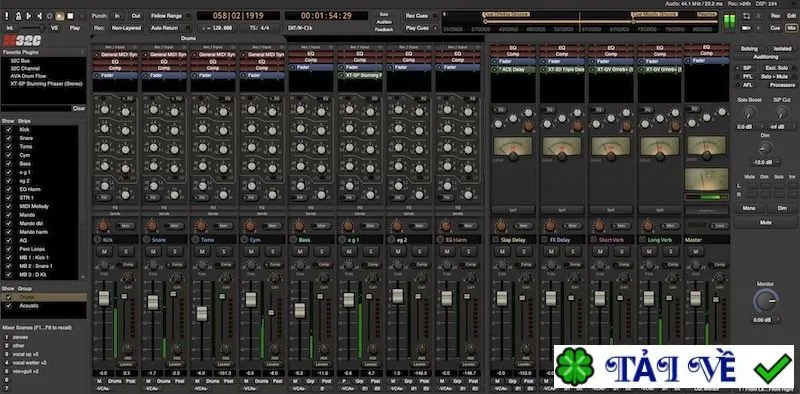Solo the Snare channel with S button

[x=174, y=252]
